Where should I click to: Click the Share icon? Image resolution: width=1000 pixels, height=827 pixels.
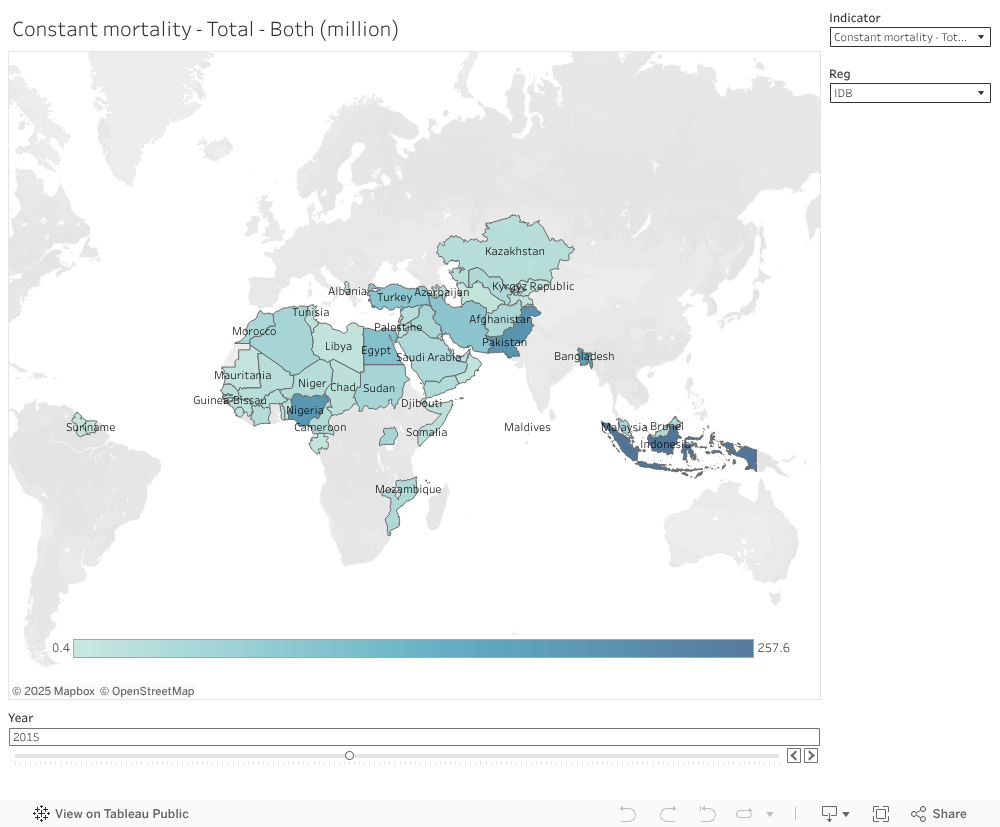(938, 814)
